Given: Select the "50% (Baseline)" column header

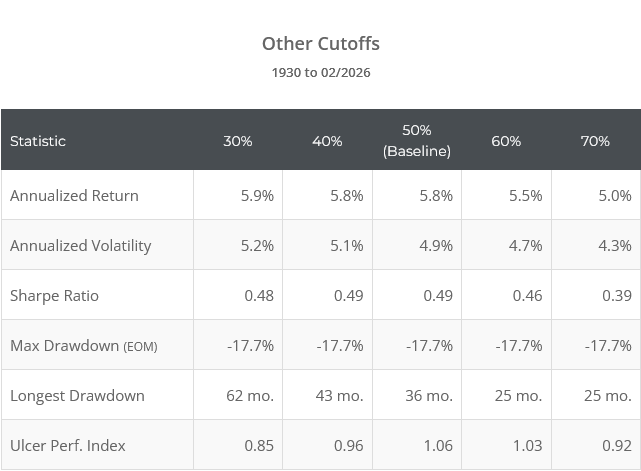Looking at the screenshot, I should [x=416, y=141].
